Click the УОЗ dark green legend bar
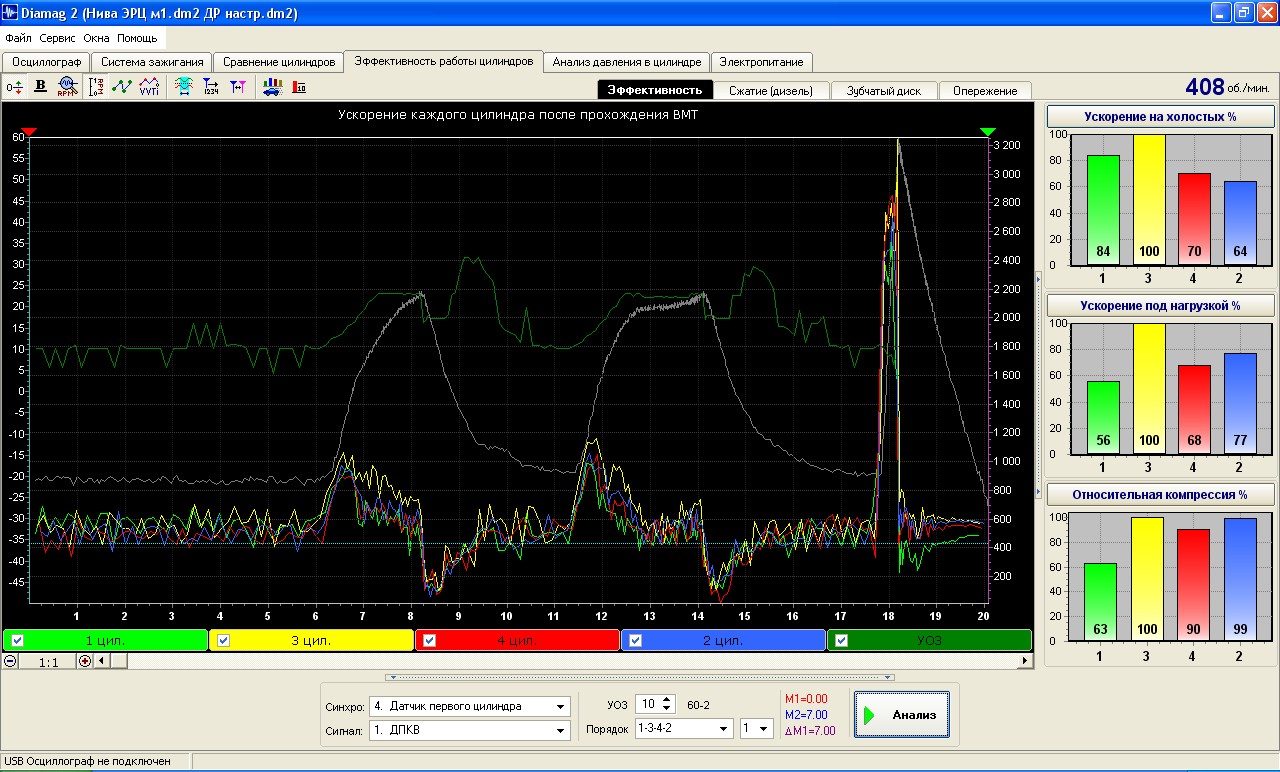This screenshot has width=1280, height=772. tap(930, 641)
